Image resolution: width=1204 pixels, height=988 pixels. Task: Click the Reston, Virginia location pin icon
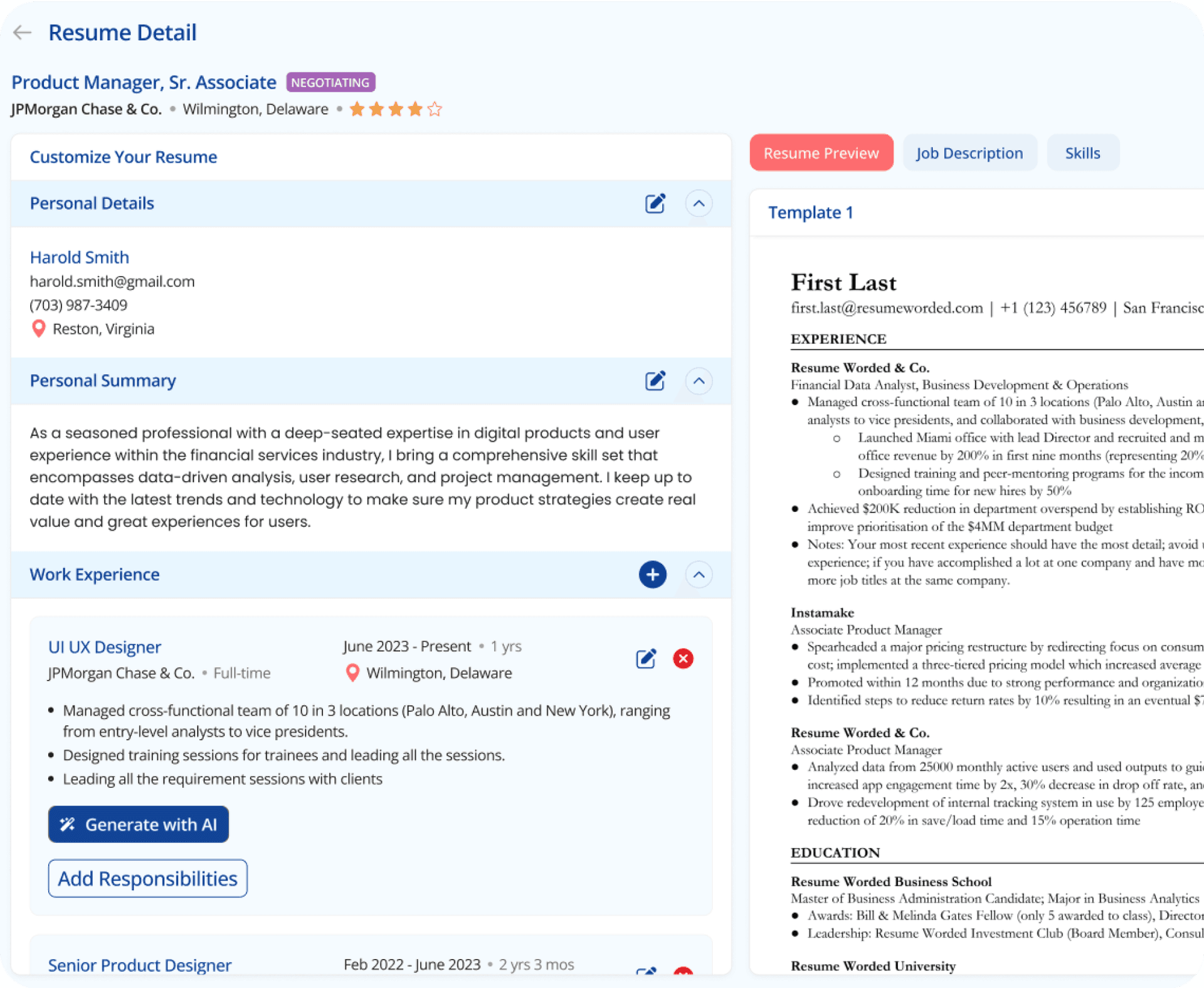pos(39,329)
